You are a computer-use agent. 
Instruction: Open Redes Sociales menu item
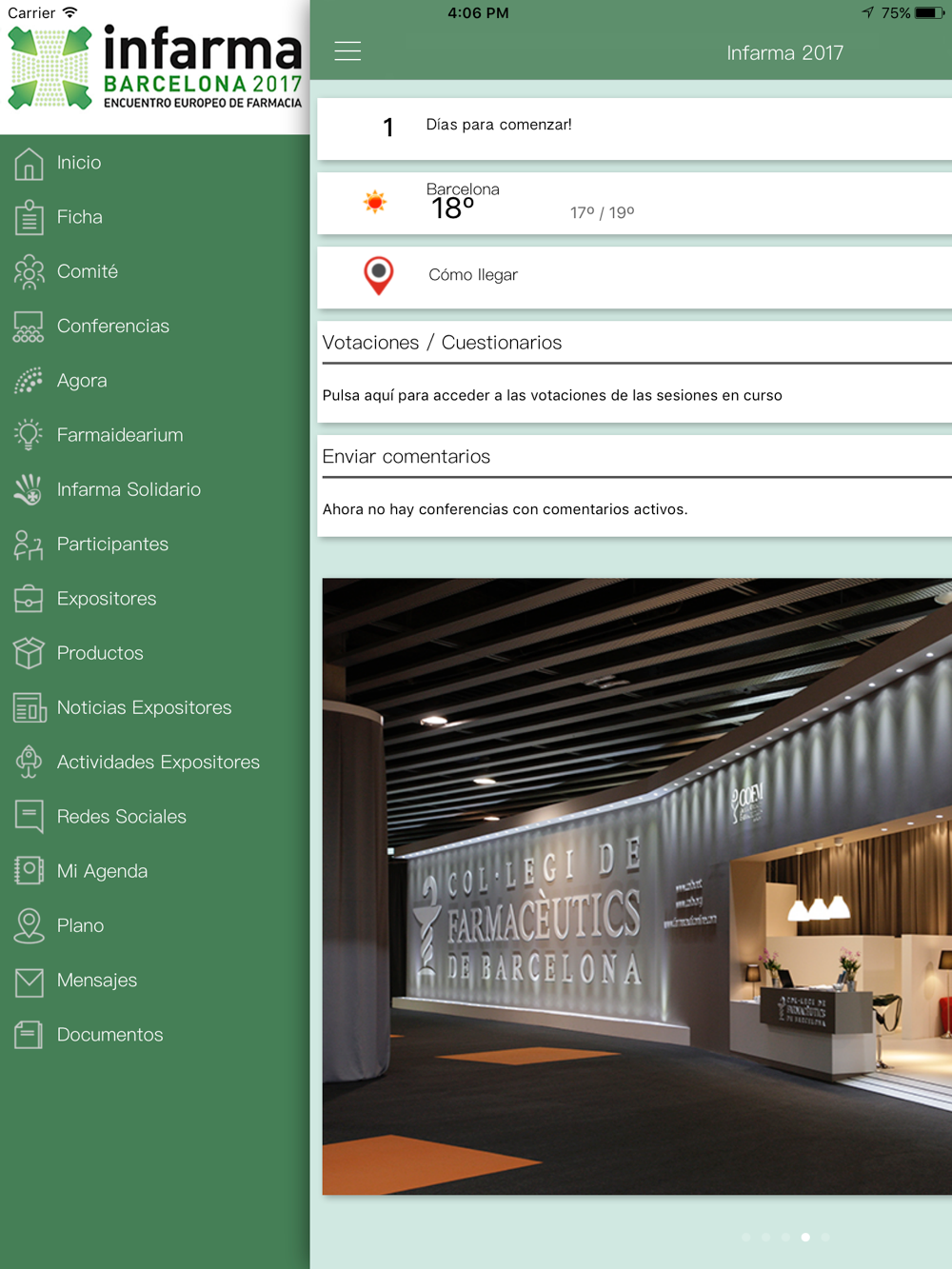154,817
